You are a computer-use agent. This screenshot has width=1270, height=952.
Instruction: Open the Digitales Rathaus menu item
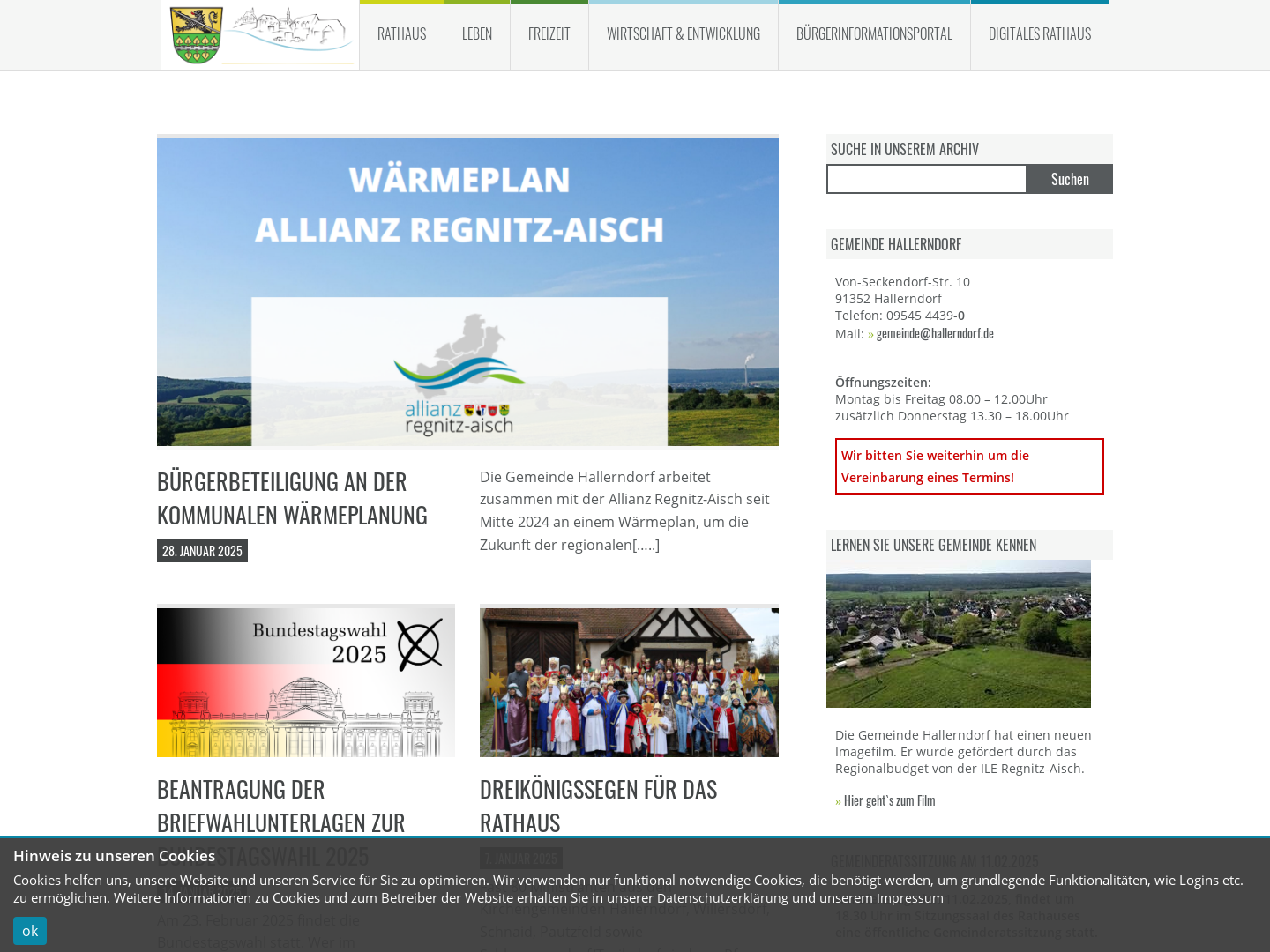pos(1040,34)
